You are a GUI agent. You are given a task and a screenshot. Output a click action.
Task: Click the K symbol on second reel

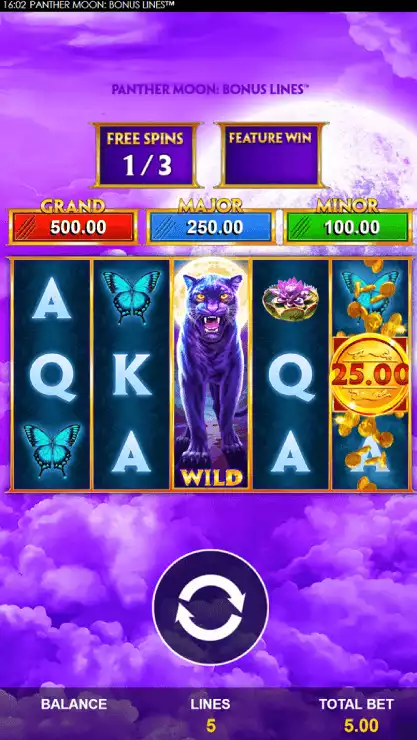tap(132, 376)
